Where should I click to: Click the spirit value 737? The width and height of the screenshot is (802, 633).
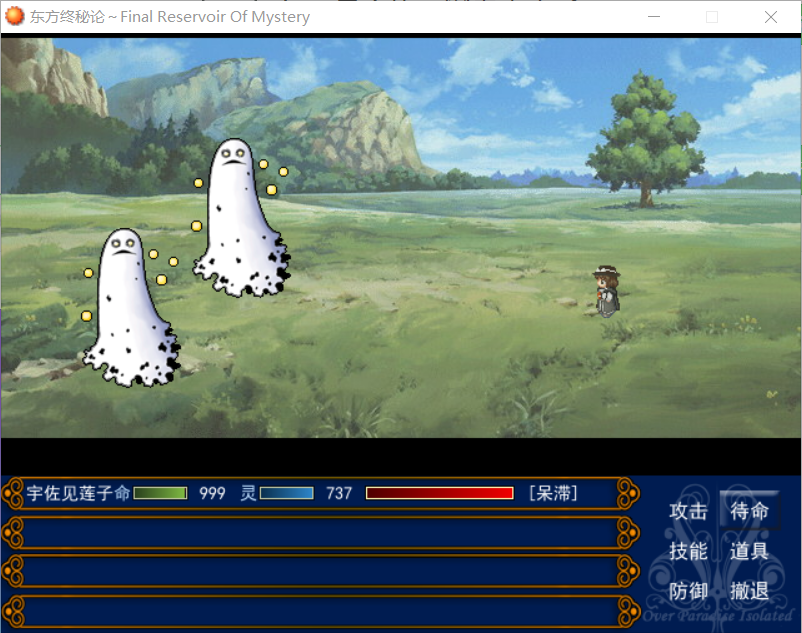click(339, 493)
